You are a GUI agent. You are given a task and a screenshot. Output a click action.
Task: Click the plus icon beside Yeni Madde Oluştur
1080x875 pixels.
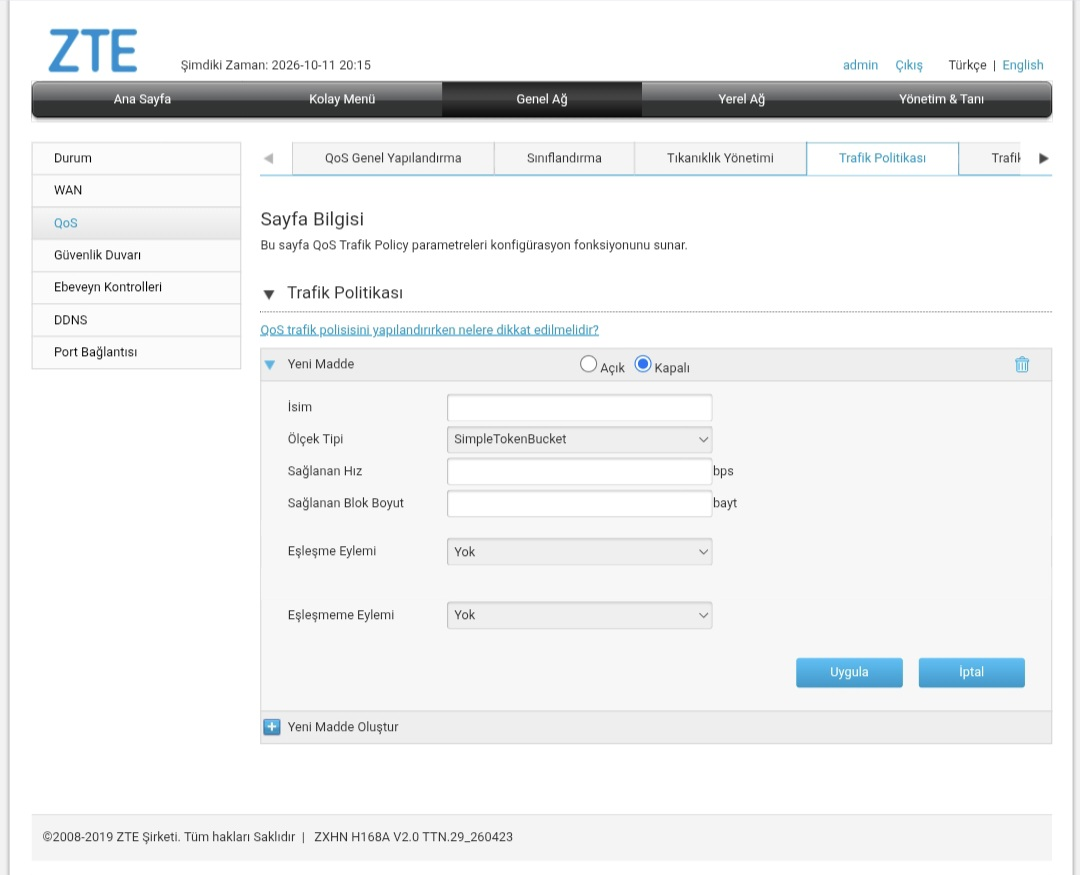[272, 727]
